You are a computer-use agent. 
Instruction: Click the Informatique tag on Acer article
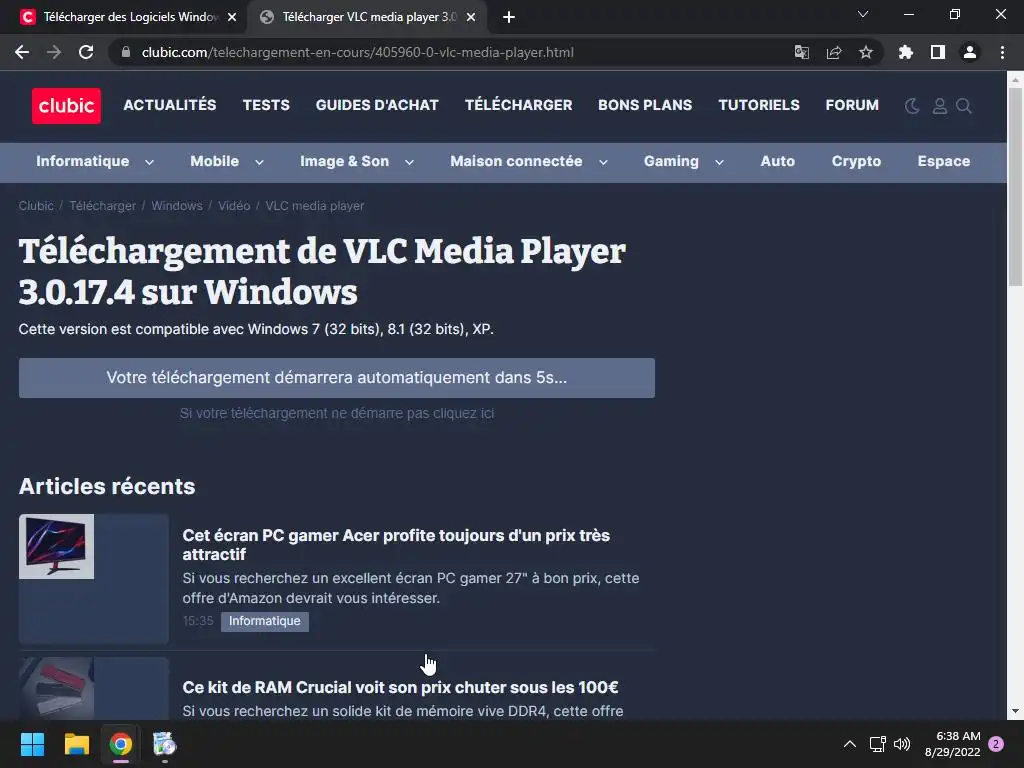click(264, 621)
